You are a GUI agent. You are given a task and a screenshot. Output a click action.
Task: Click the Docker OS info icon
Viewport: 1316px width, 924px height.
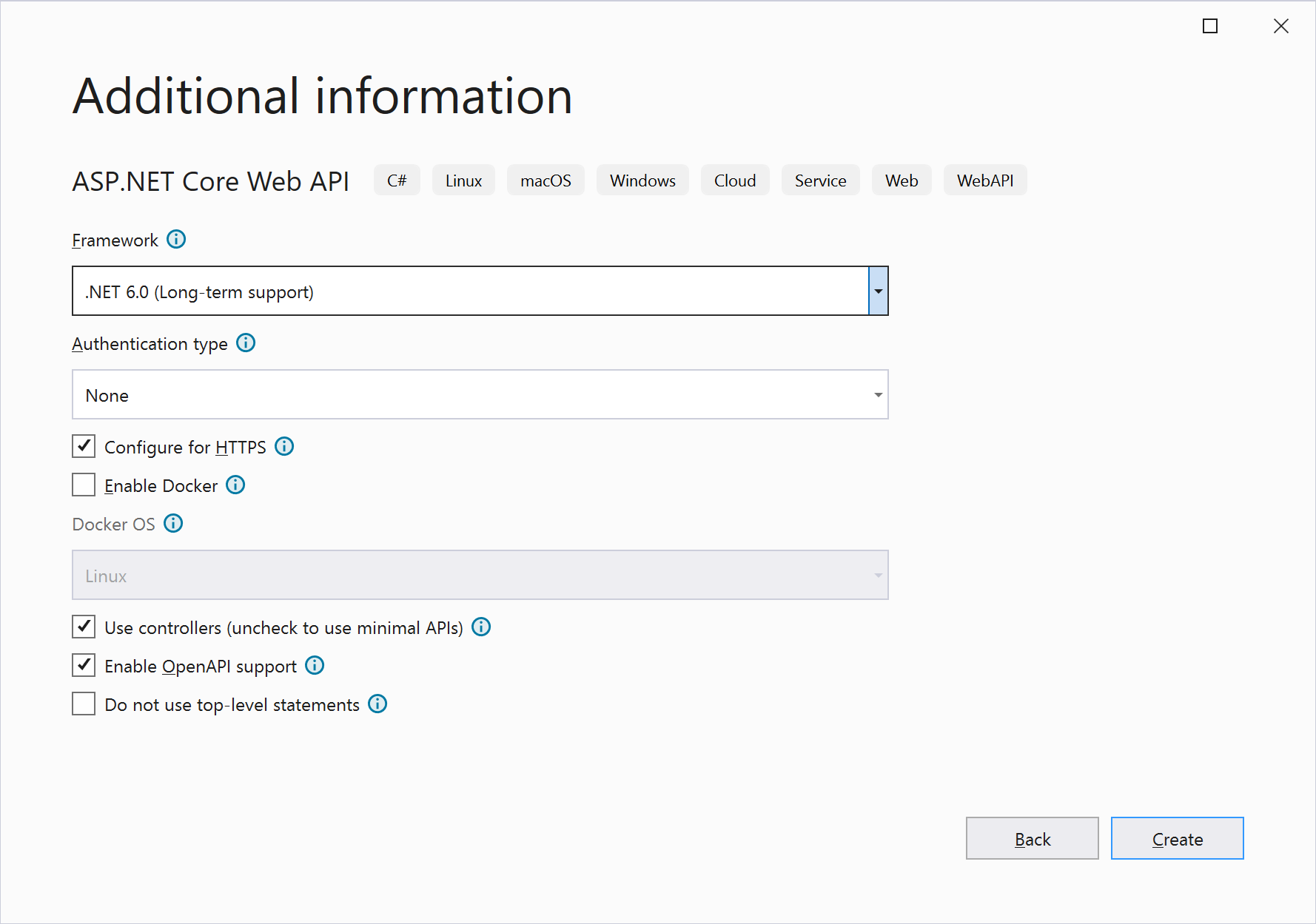(173, 523)
